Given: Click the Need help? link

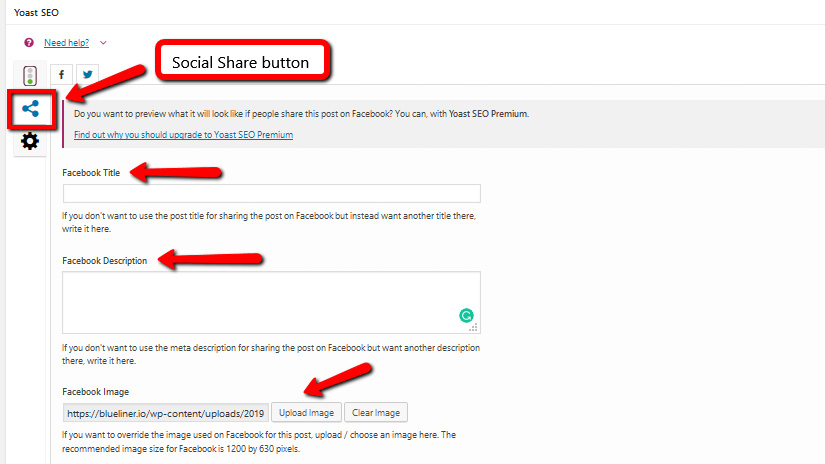Looking at the screenshot, I should click(66, 43).
